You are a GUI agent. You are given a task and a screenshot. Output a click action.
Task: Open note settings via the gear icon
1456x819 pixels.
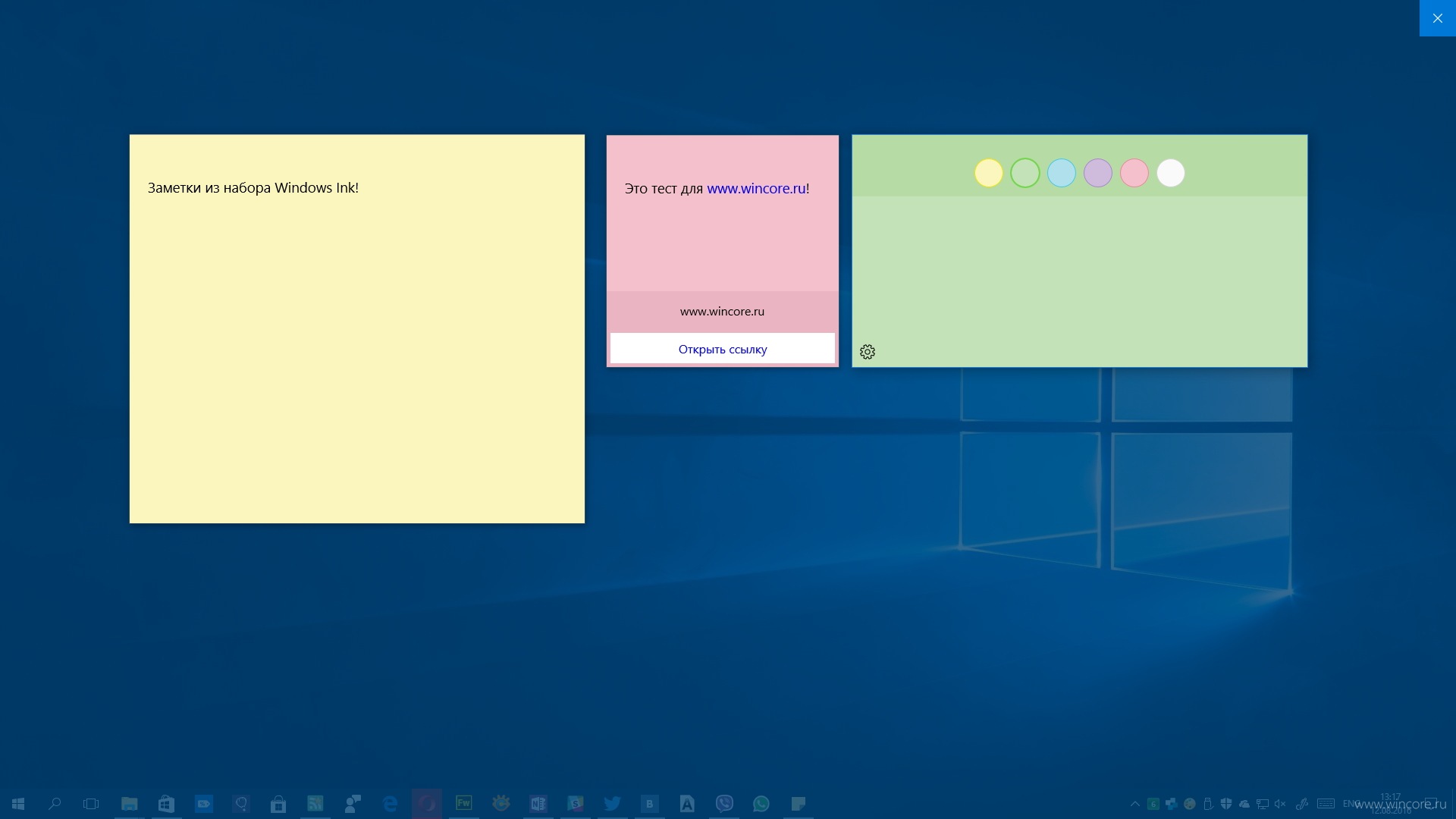pos(868,352)
